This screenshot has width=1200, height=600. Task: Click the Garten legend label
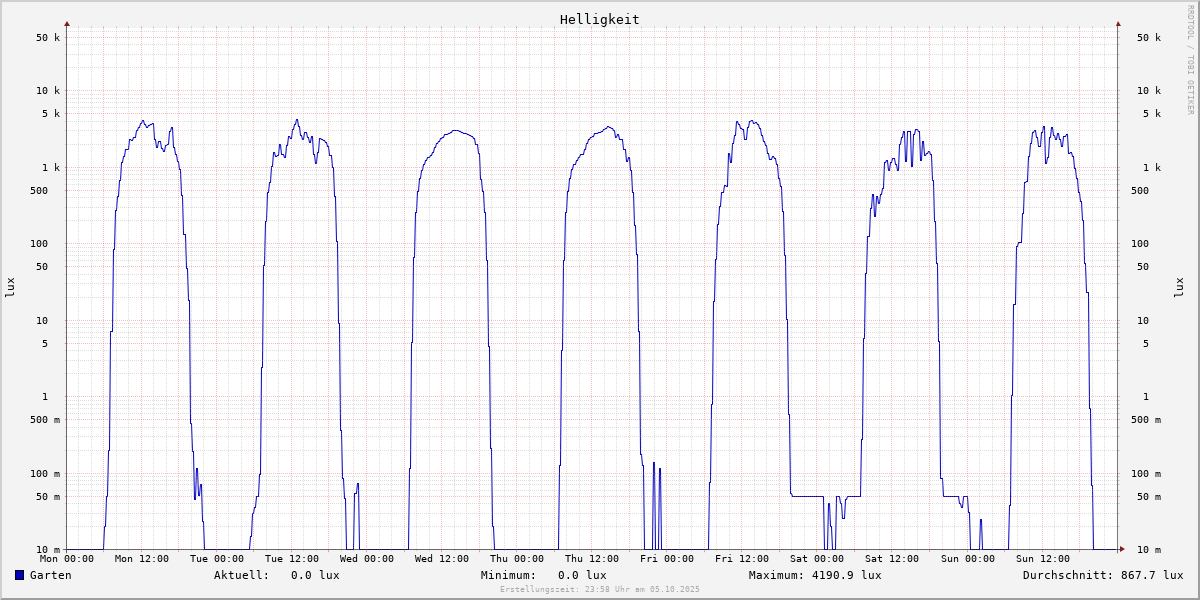point(50,575)
